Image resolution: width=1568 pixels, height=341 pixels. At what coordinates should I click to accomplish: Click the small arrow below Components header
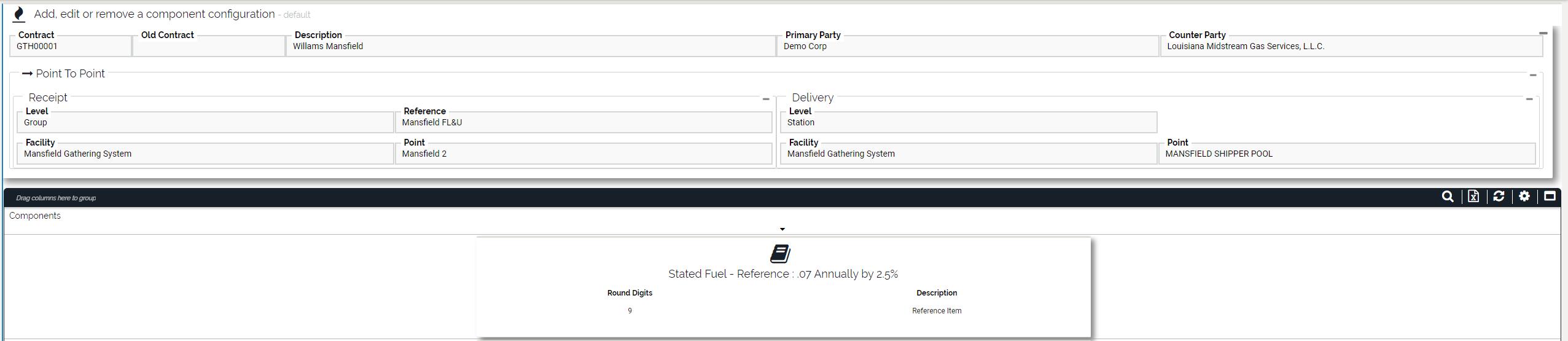tap(782, 229)
